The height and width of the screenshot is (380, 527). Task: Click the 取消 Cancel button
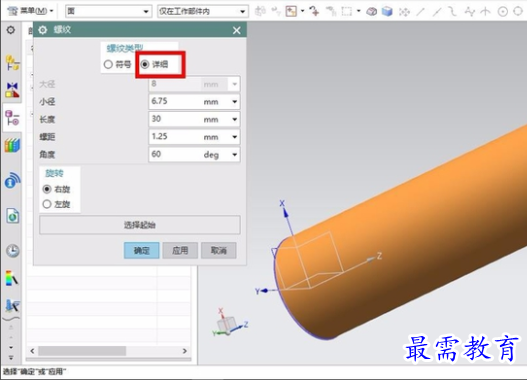(219, 250)
